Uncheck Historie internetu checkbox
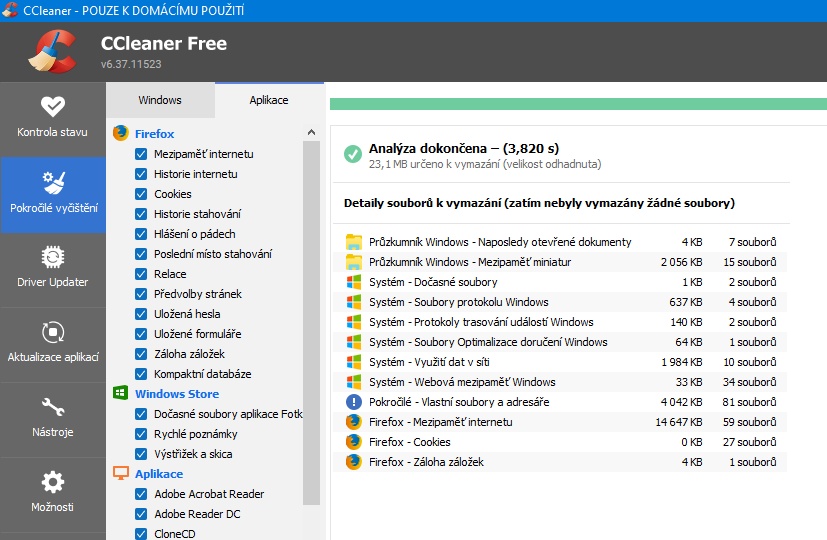827x540 pixels. coord(141,174)
